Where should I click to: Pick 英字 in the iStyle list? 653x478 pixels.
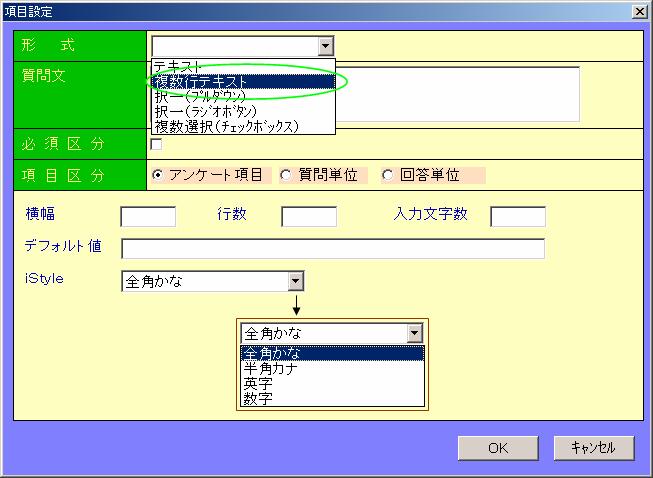click(332, 383)
